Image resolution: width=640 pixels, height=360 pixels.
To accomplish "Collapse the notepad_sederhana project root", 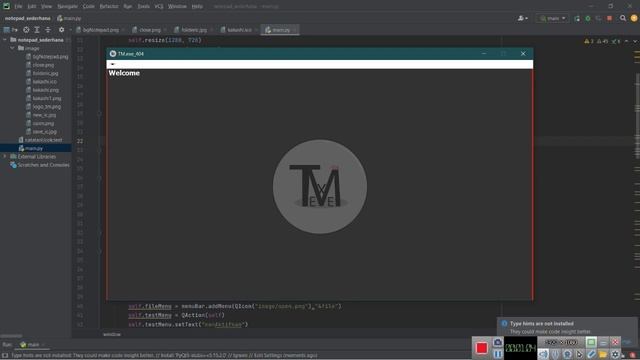I will point(5,40).
